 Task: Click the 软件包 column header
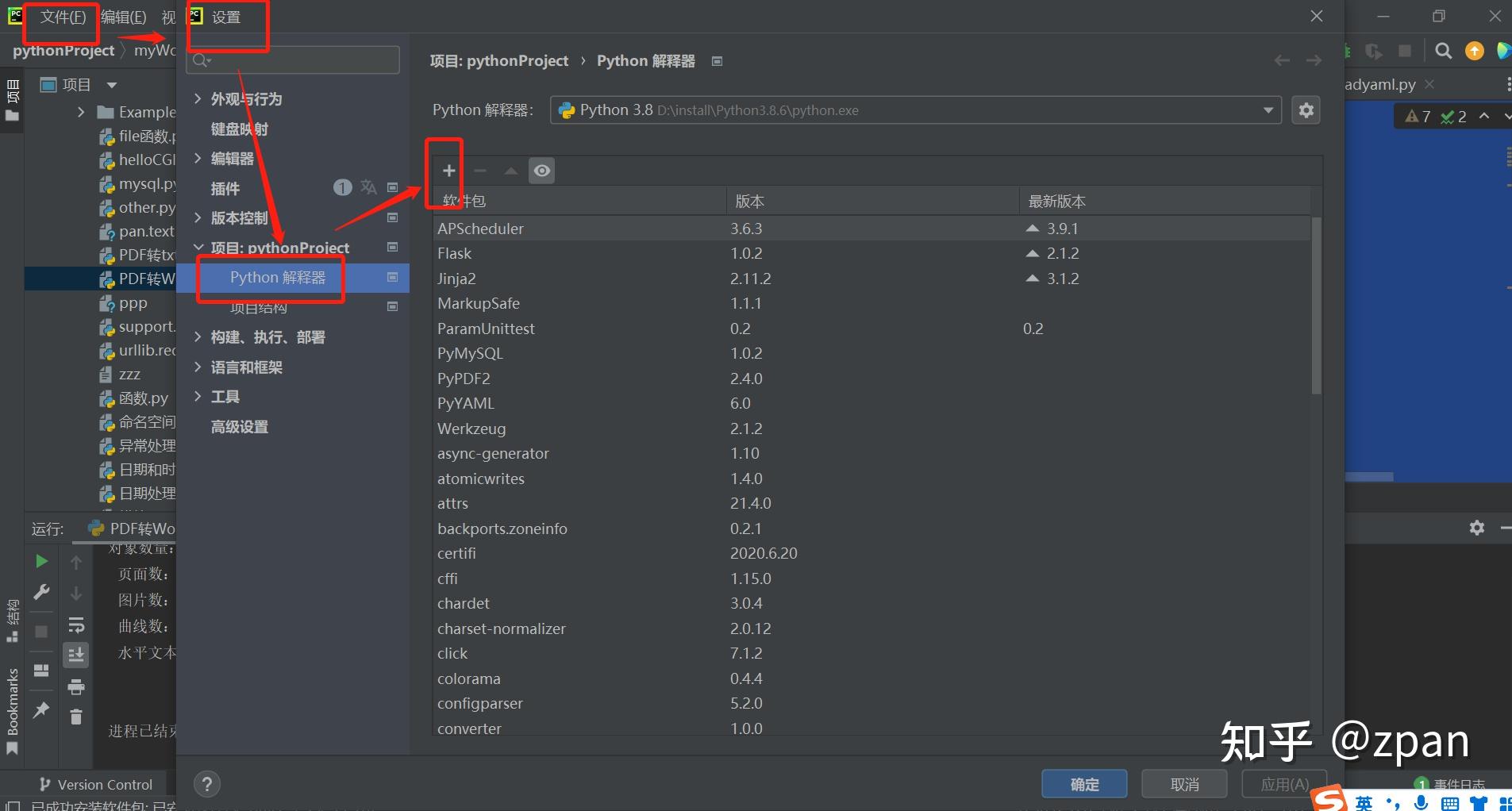coord(579,201)
